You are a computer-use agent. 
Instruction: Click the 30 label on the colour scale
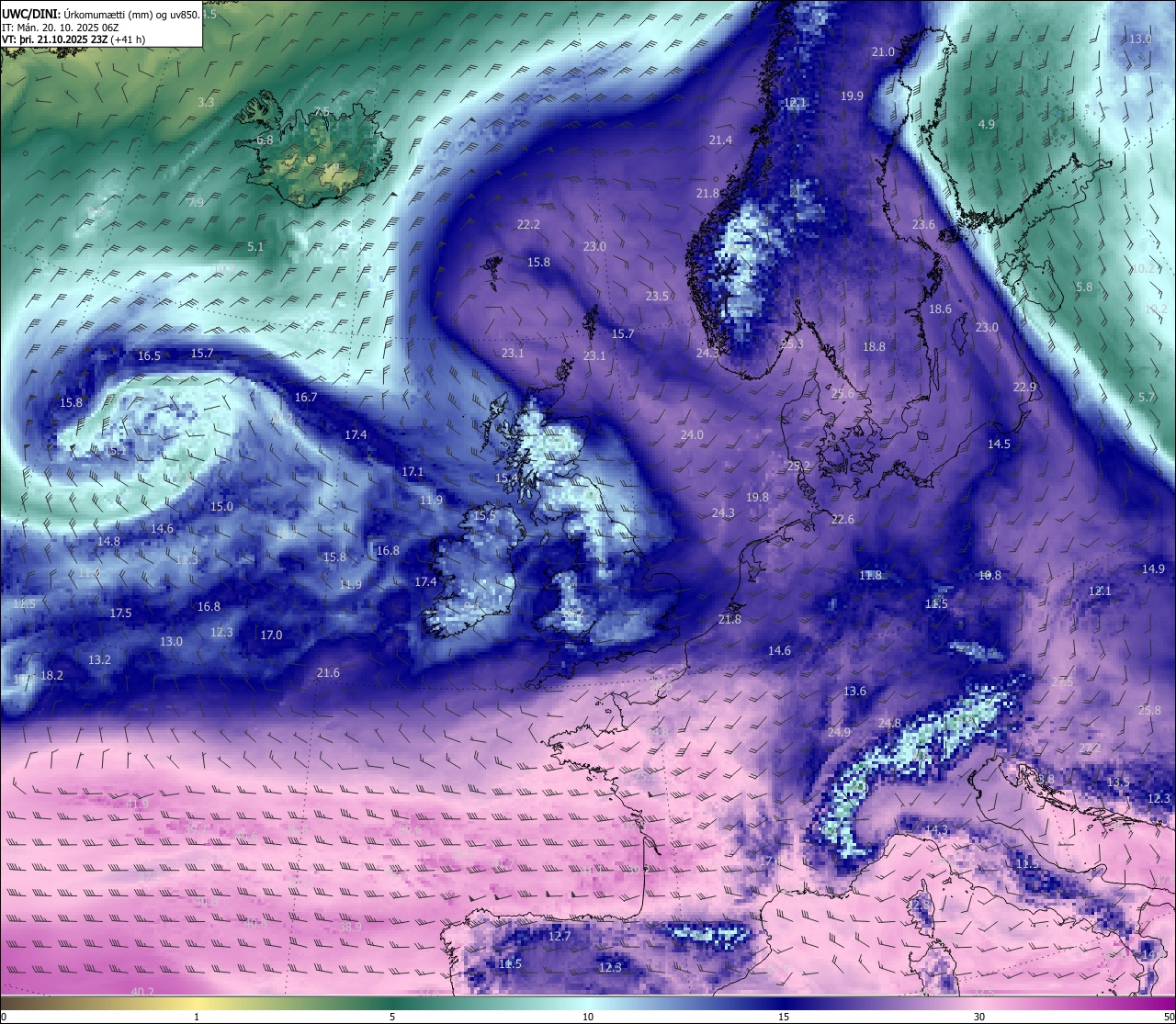(x=979, y=1017)
